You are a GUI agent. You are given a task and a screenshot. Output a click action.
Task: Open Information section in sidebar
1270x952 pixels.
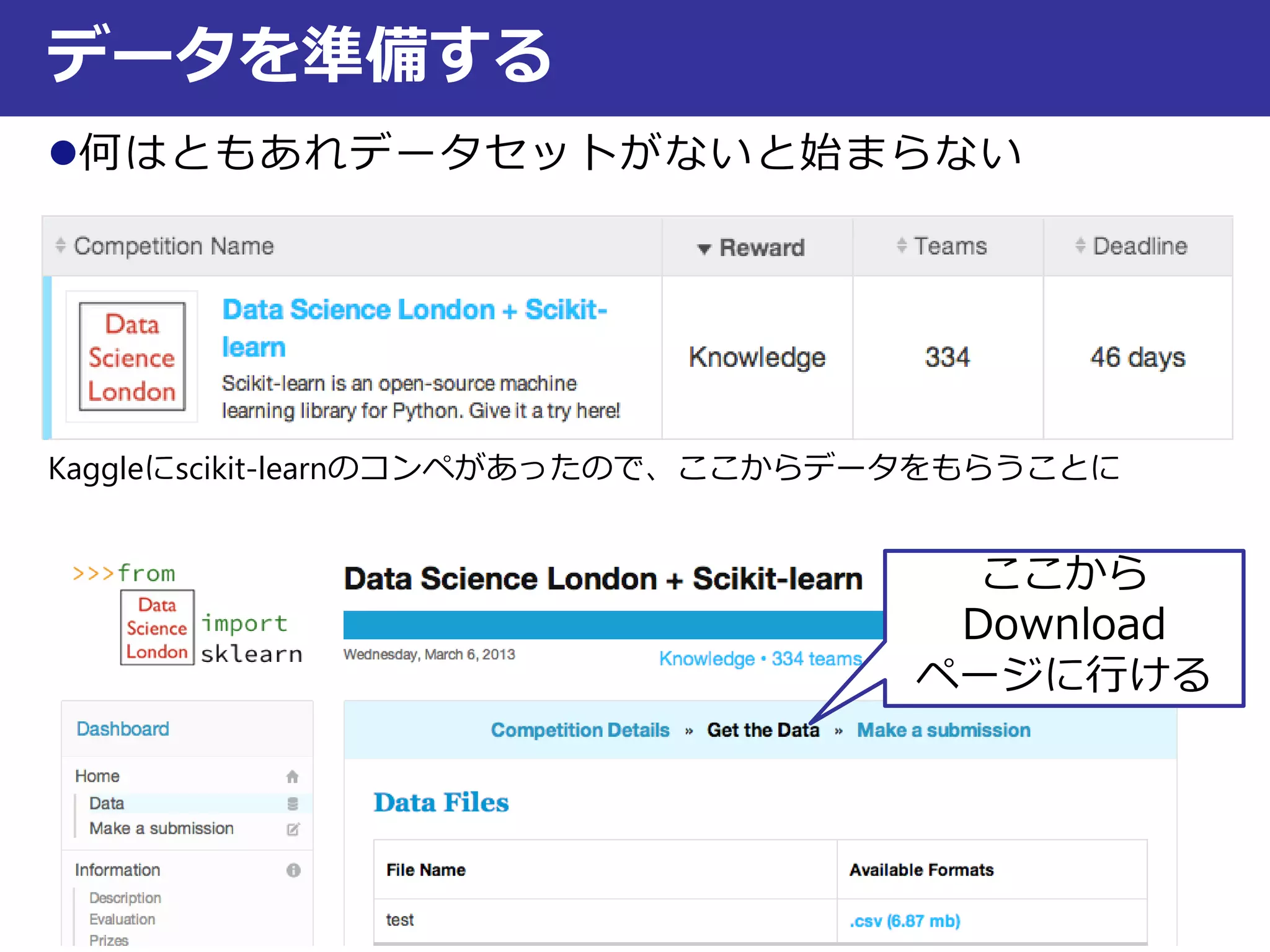[118, 870]
